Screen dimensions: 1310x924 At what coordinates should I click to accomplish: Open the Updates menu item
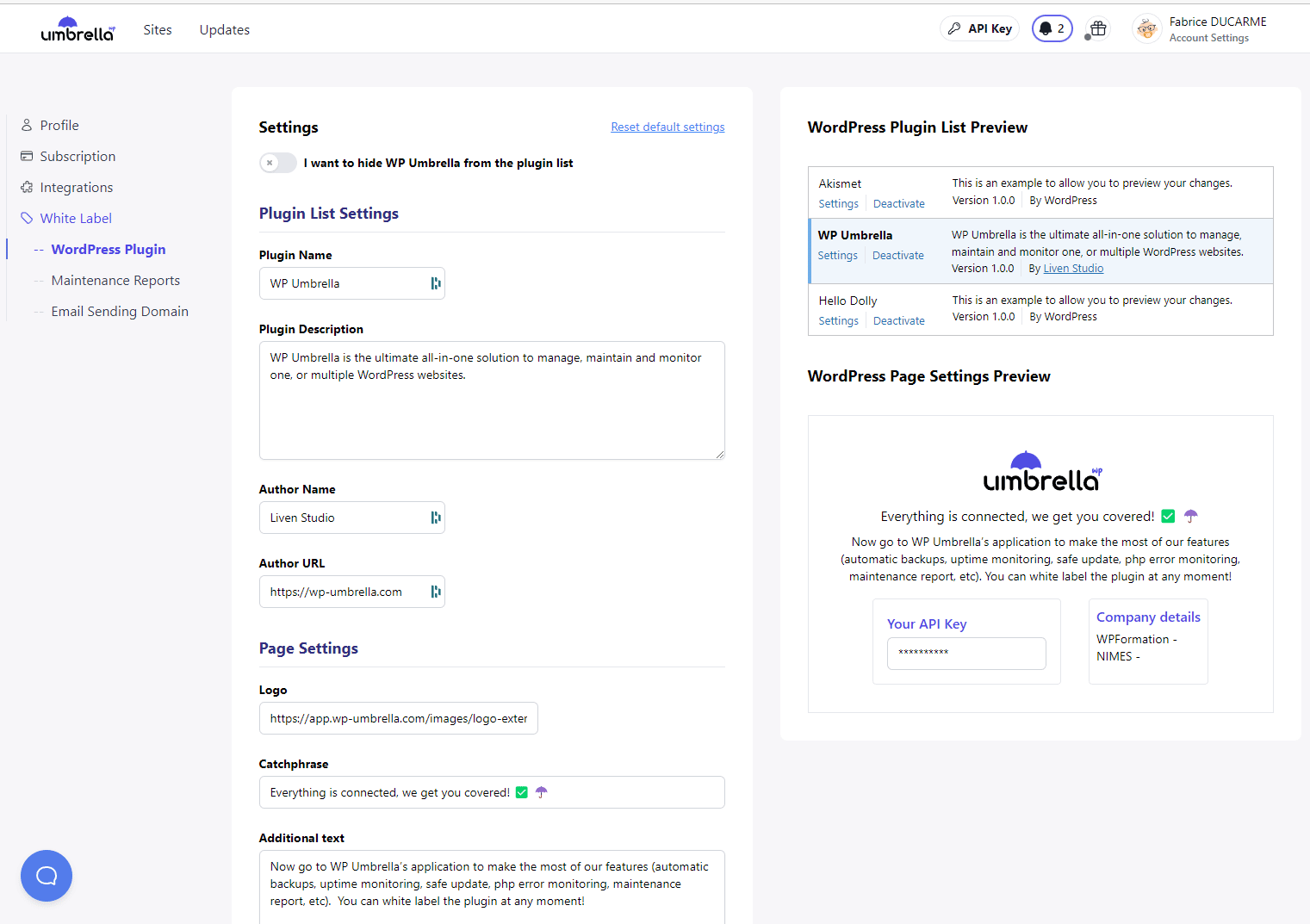(225, 30)
